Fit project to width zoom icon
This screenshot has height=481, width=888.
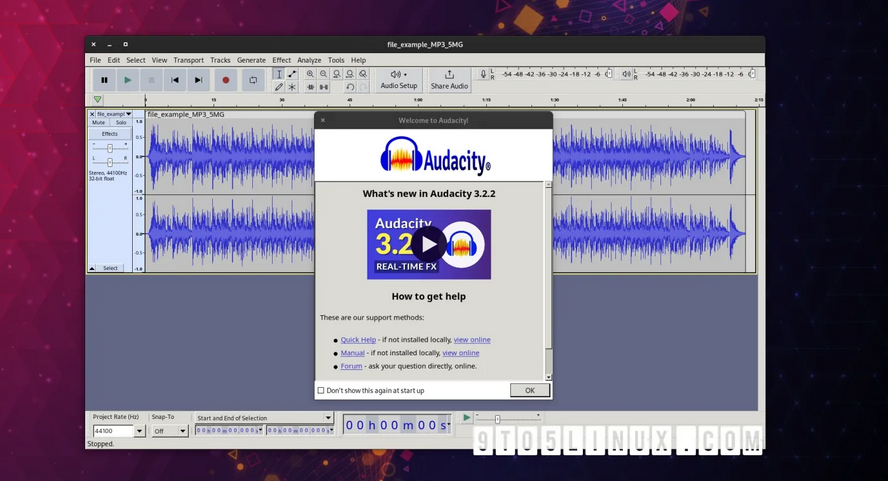(x=350, y=74)
